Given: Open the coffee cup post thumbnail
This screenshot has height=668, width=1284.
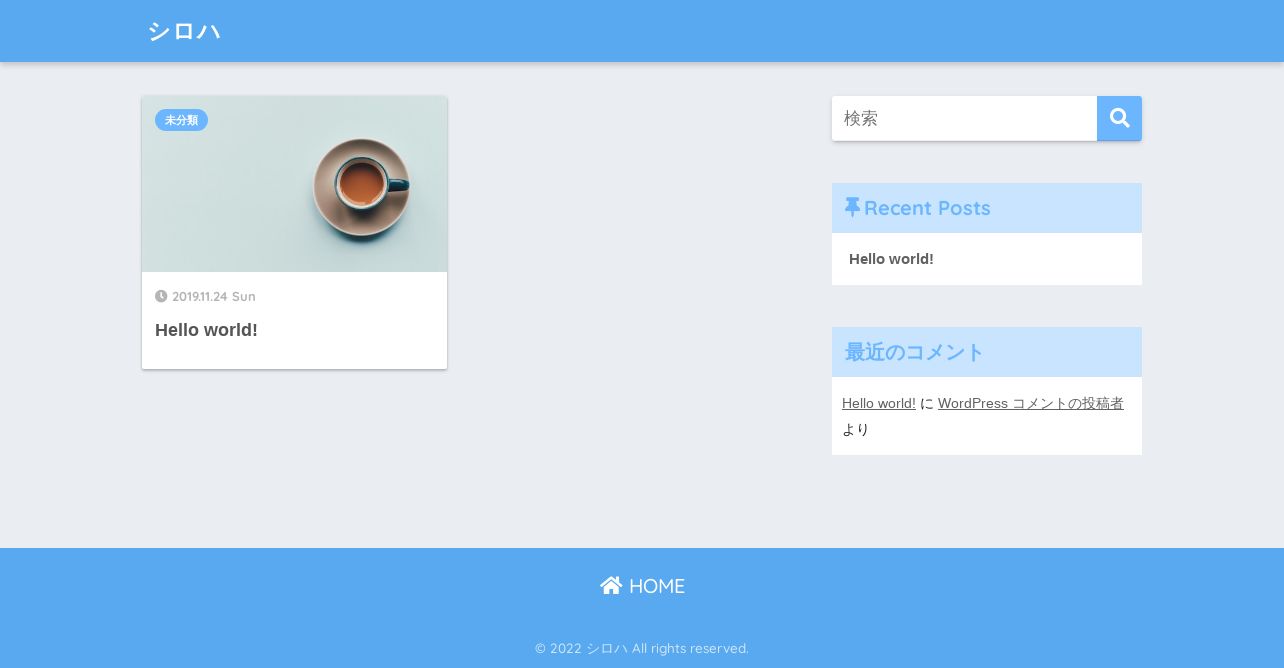Looking at the screenshot, I should tap(294, 184).
